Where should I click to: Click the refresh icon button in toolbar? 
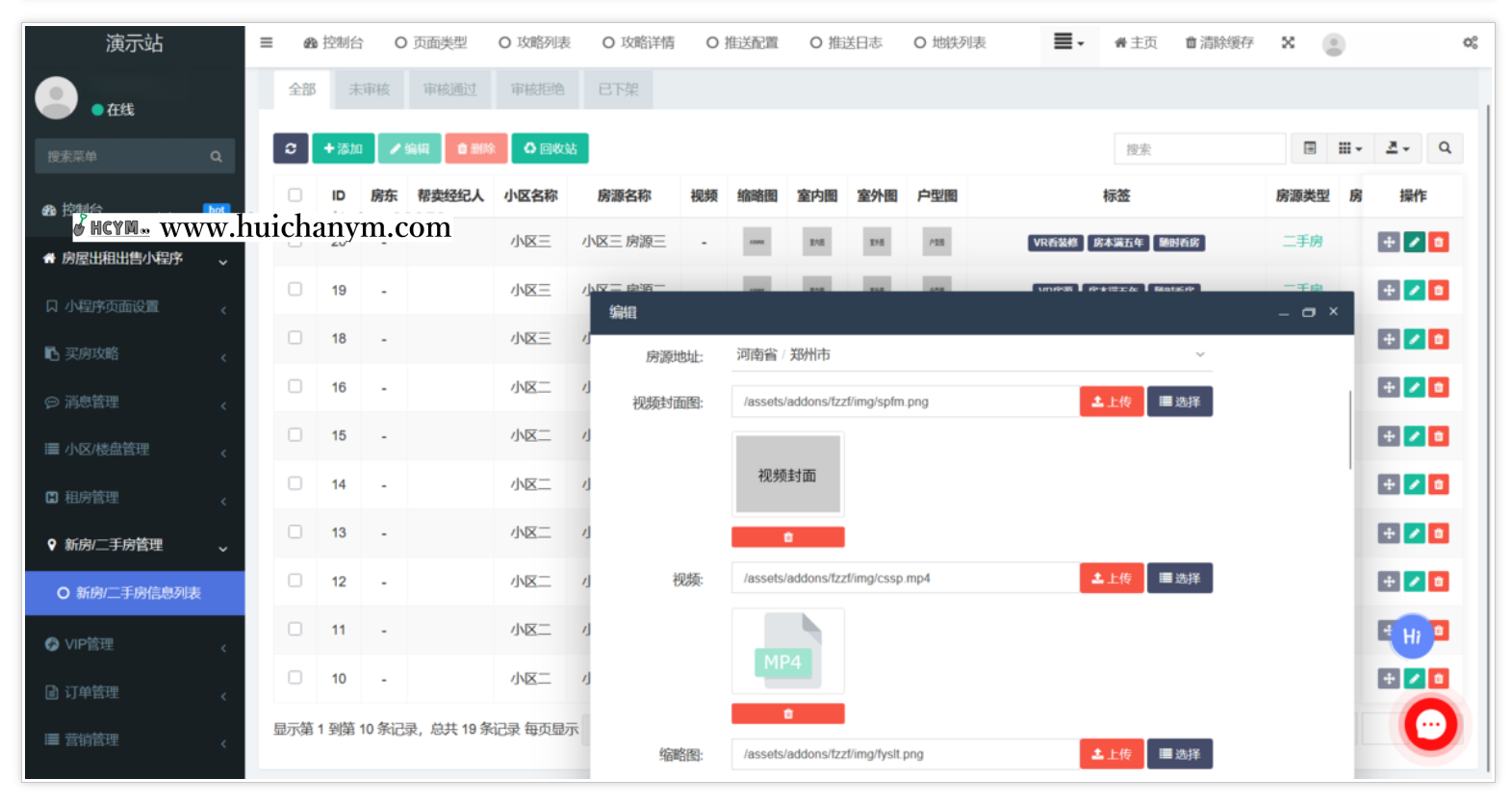pyautogui.click(x=291, y=148)
